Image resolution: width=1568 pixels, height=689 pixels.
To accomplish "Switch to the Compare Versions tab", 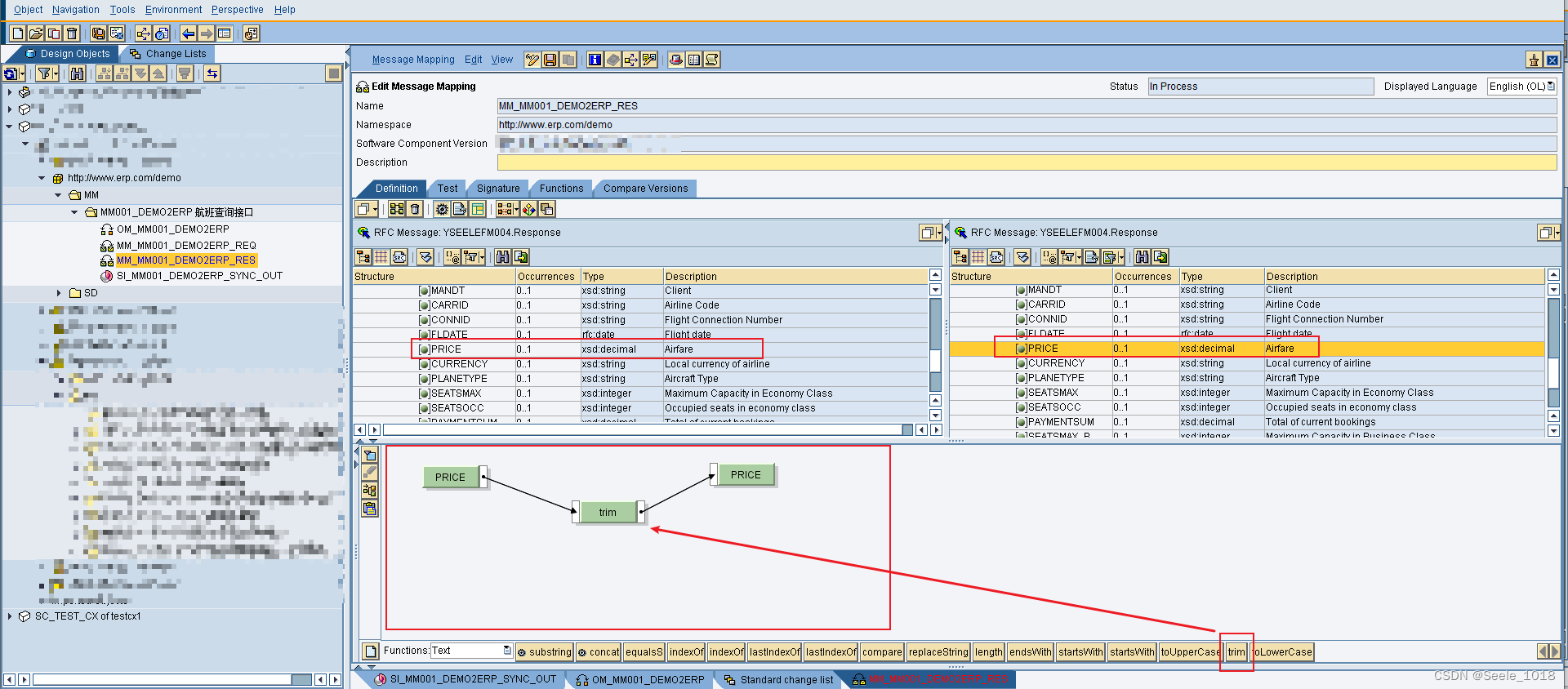I will [x=645, y=189].
